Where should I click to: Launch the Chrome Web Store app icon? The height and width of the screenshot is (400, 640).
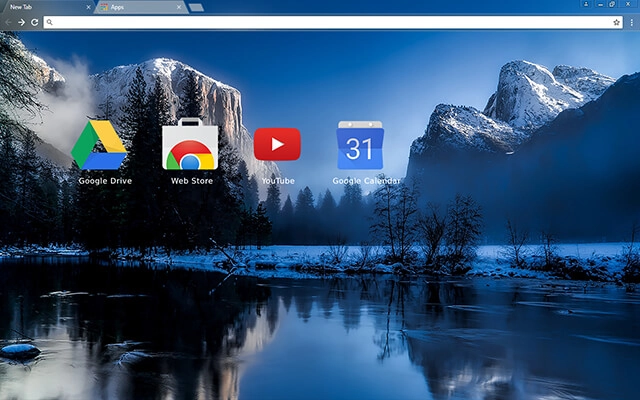coord(190,144)
